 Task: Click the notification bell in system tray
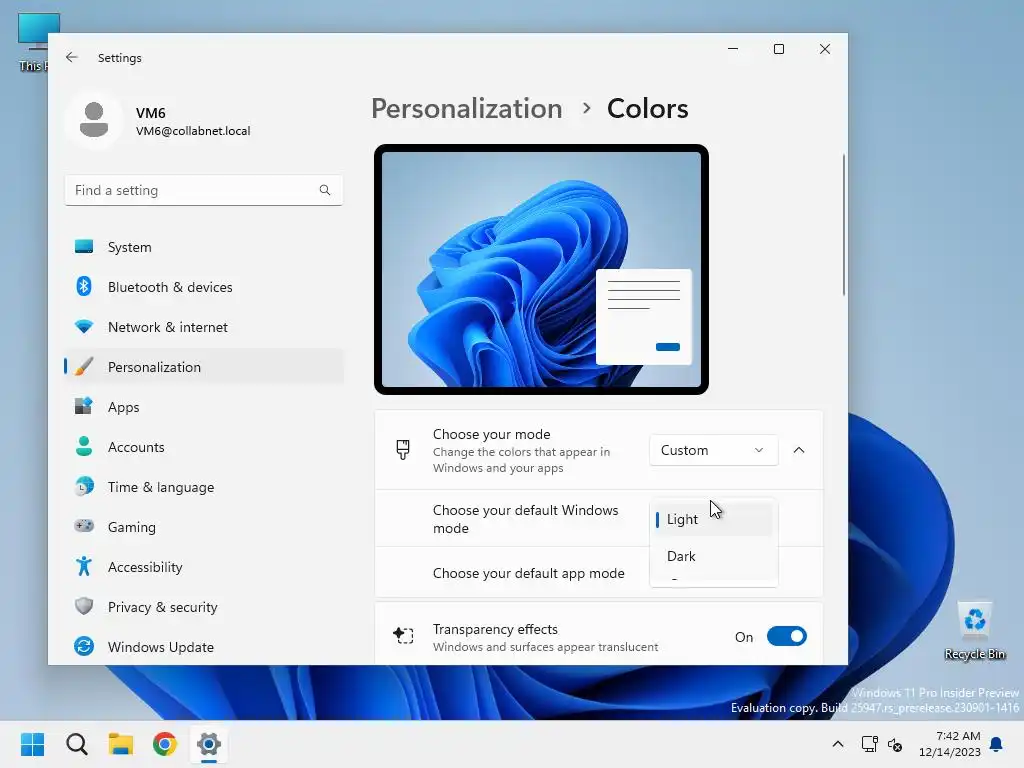997,744
